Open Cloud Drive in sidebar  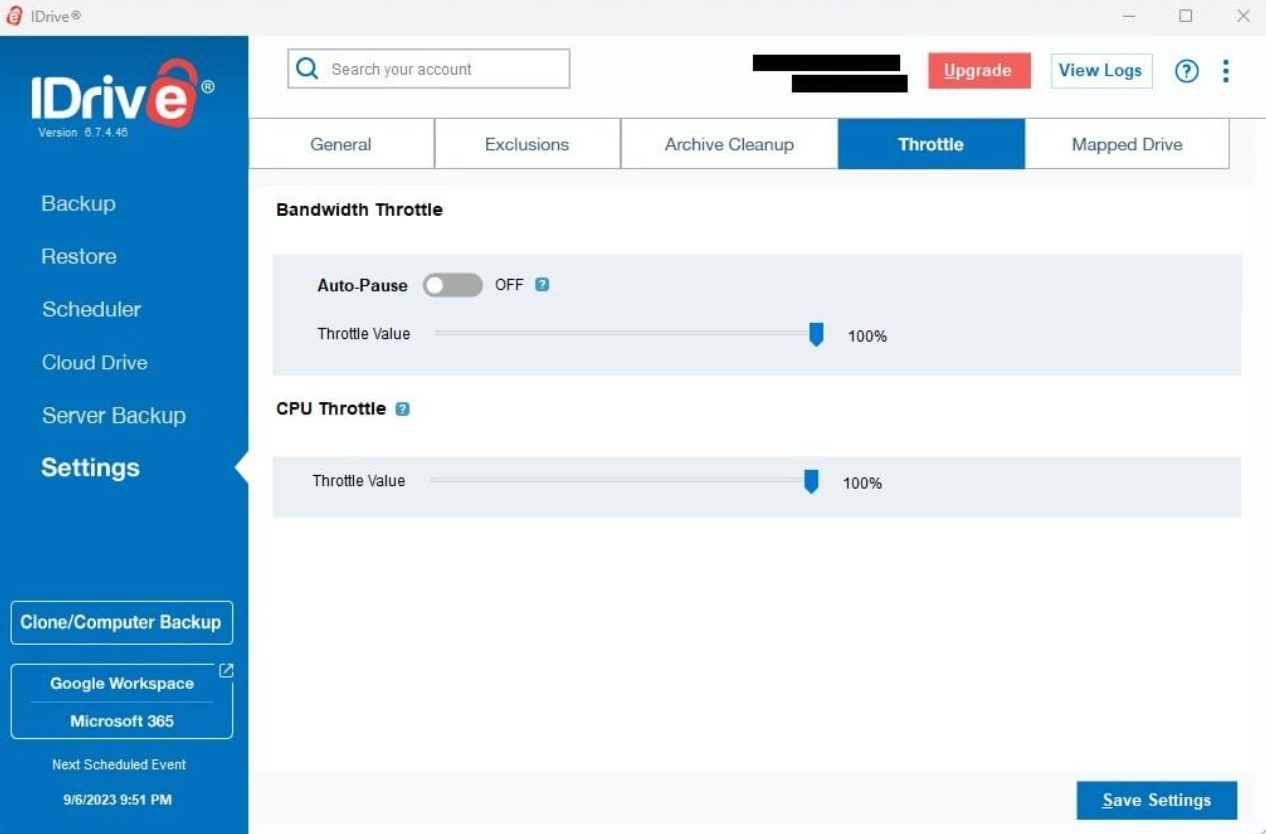(x=95, y=362)
